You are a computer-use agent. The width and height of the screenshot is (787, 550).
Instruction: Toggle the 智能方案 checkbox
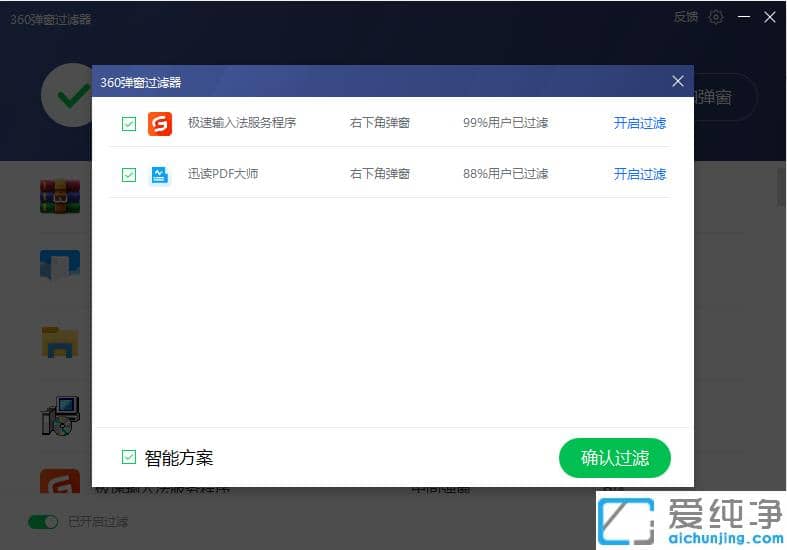129,457
